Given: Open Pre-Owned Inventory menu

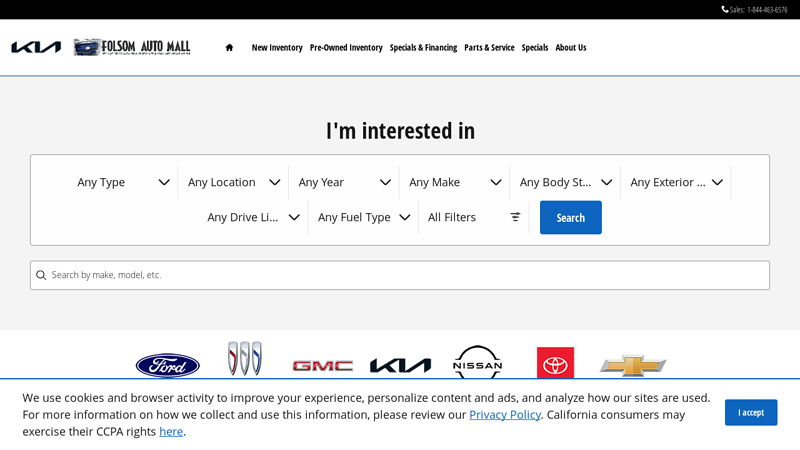Looking at the screenshot, I should tap(346, 47).
